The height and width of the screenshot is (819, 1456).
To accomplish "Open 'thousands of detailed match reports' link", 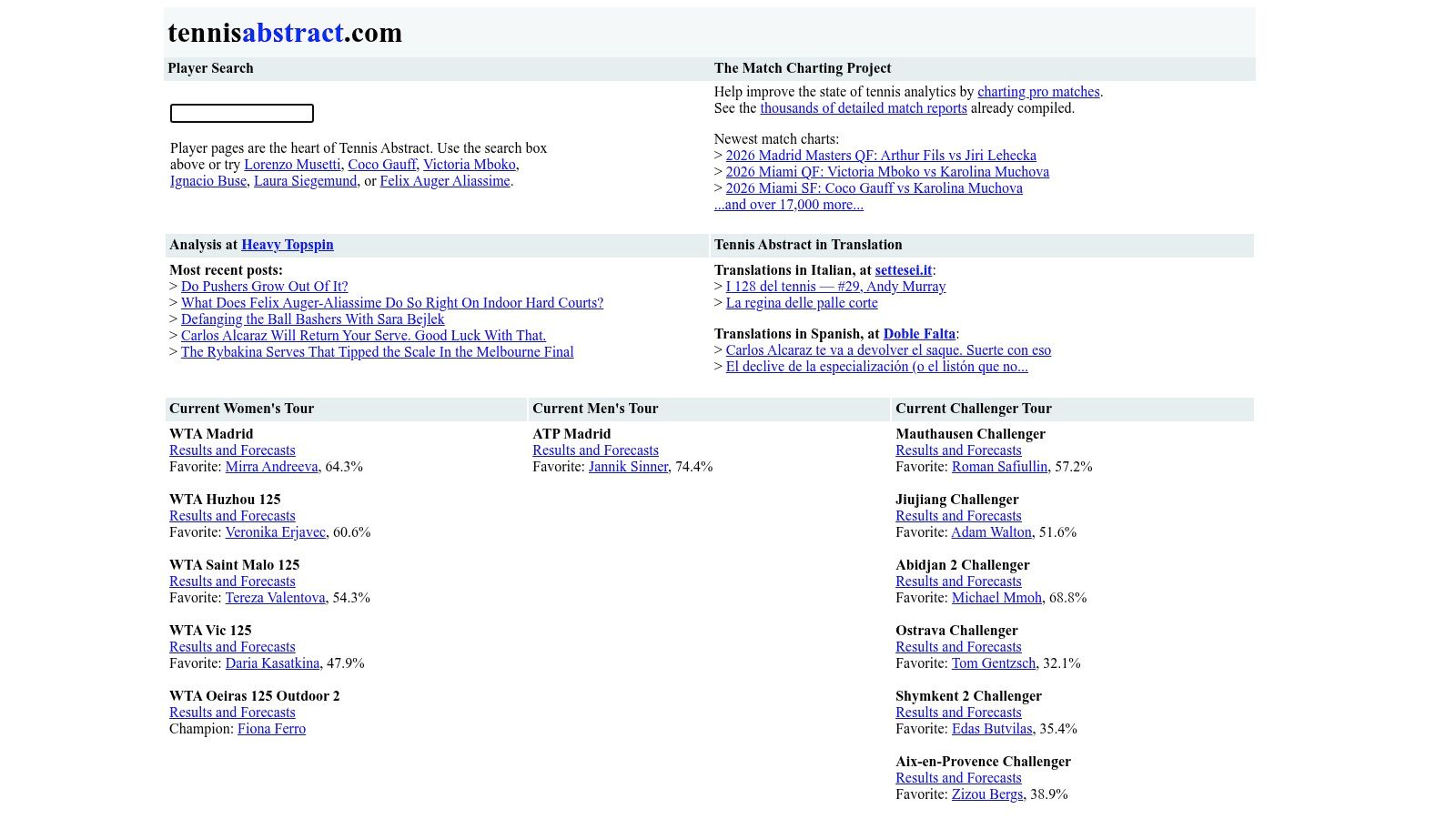I will (x=864, y=108).
